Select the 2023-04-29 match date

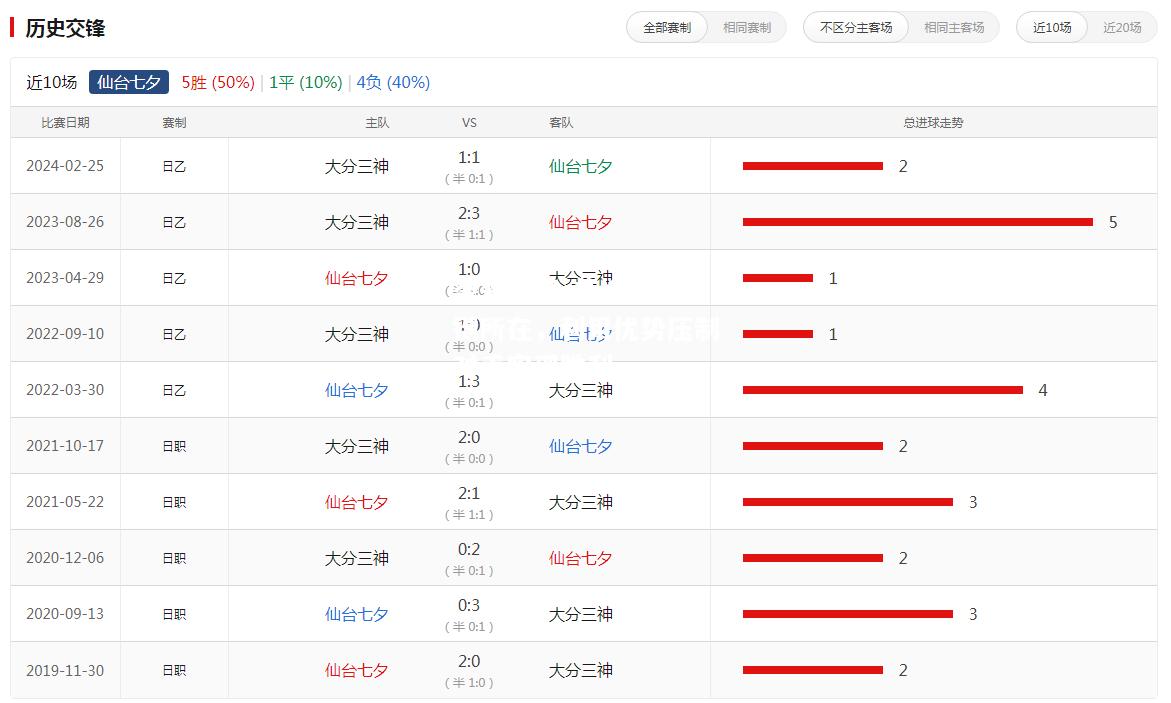(x=65, y=278)
